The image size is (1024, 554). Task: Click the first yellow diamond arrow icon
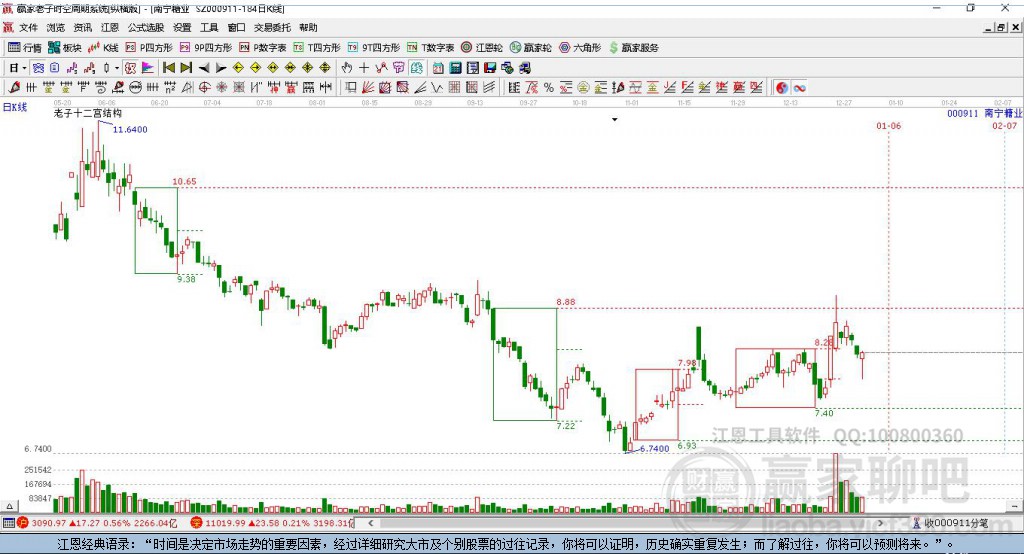point(238,68)
